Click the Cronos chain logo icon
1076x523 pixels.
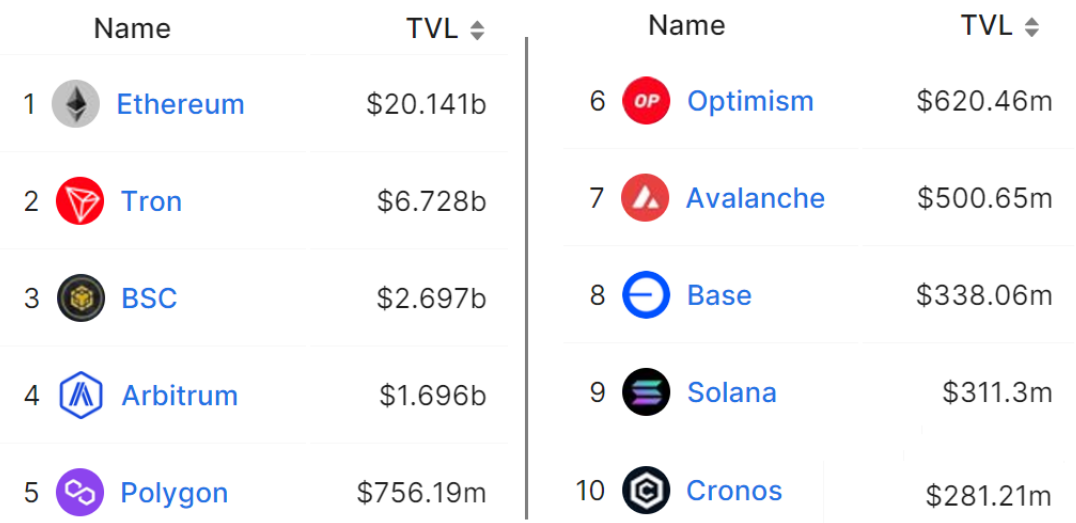(x=645, y=490)
